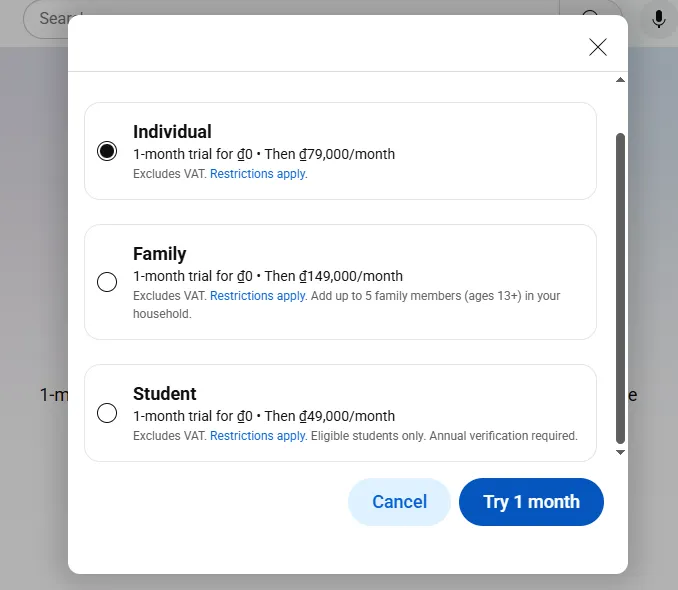Image resolution: width=678 pixels, height=590 pixels.
Task: Open Restrictions apply link under Student
Action: pos(258,436)
